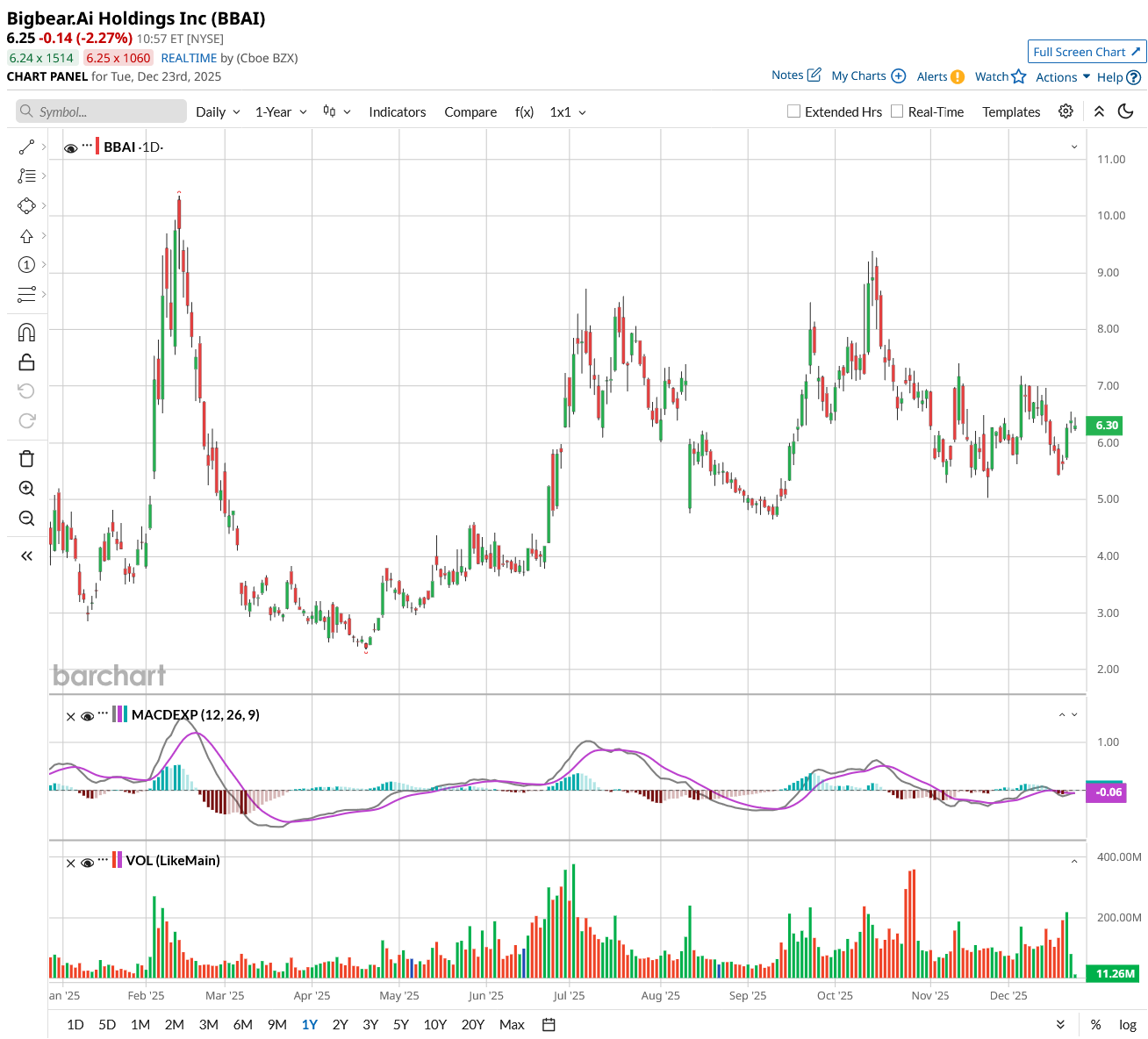
Task: Open the f(x) expressions tool
Action: click(524, 111)
